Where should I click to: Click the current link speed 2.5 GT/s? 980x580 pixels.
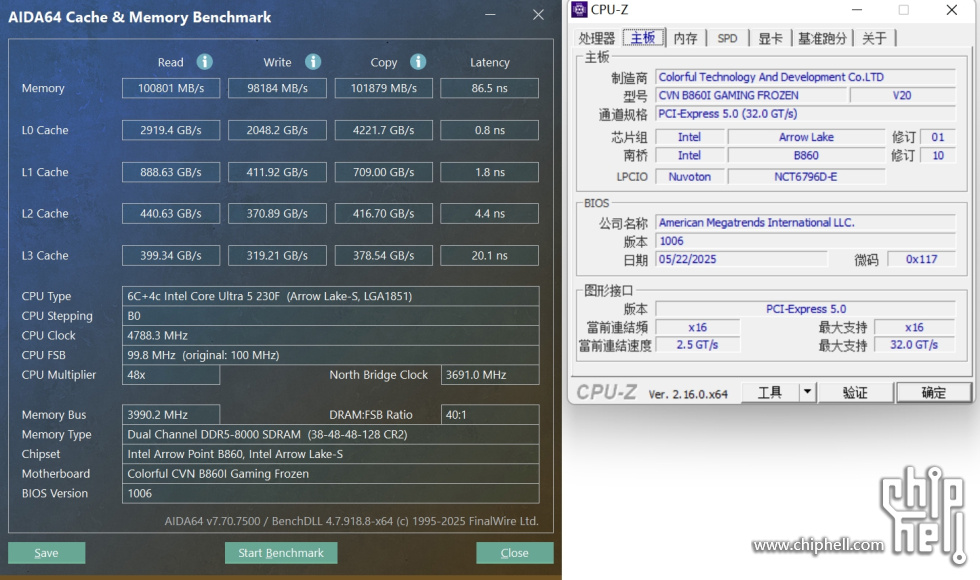click(x=698, y=344)
